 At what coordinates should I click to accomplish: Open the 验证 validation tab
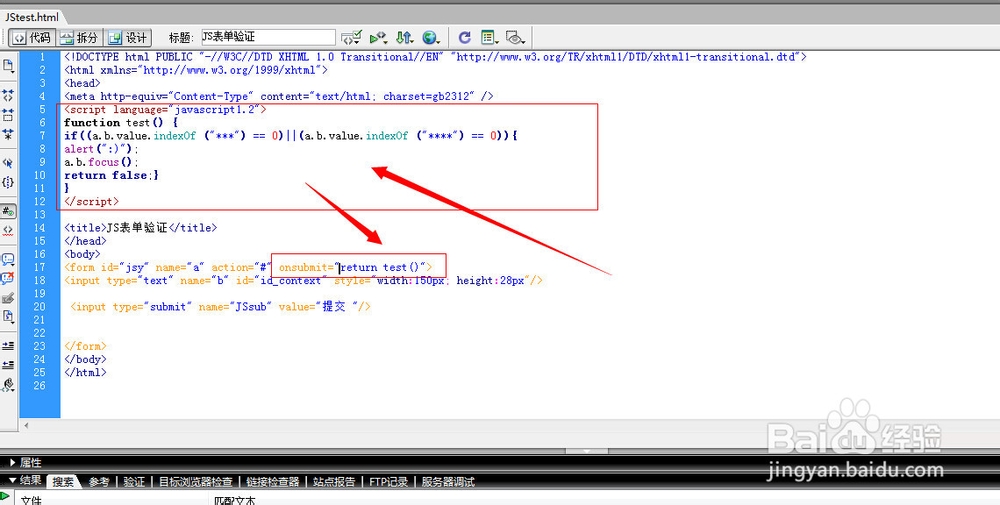pos(134,482)
